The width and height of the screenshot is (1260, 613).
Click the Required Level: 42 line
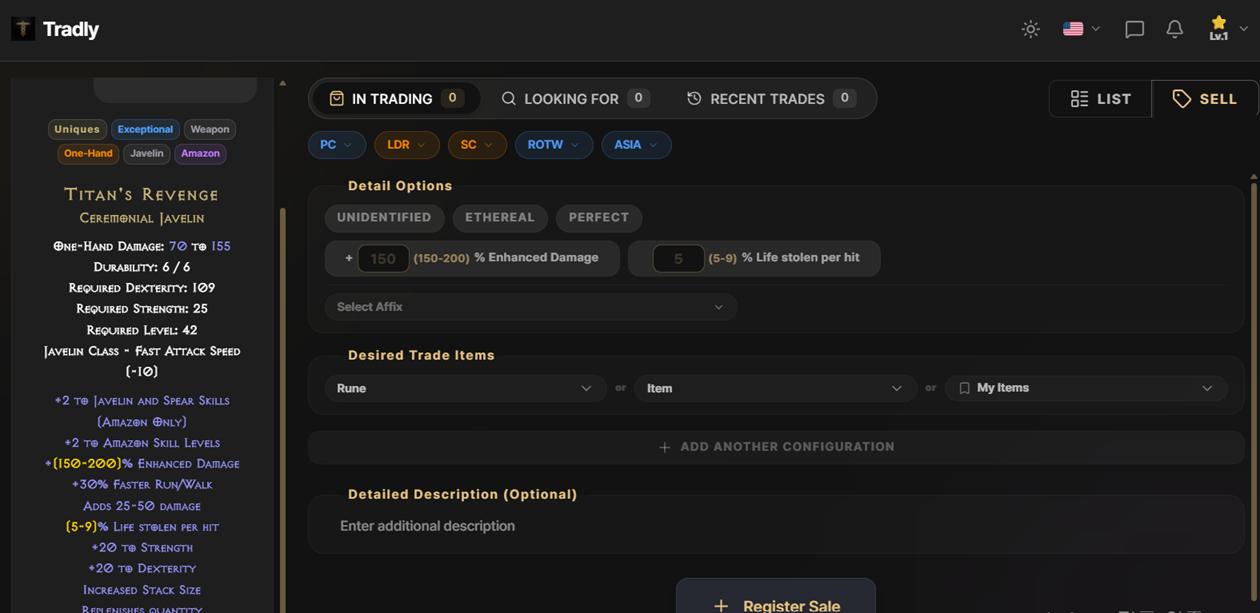pos(142,330)
